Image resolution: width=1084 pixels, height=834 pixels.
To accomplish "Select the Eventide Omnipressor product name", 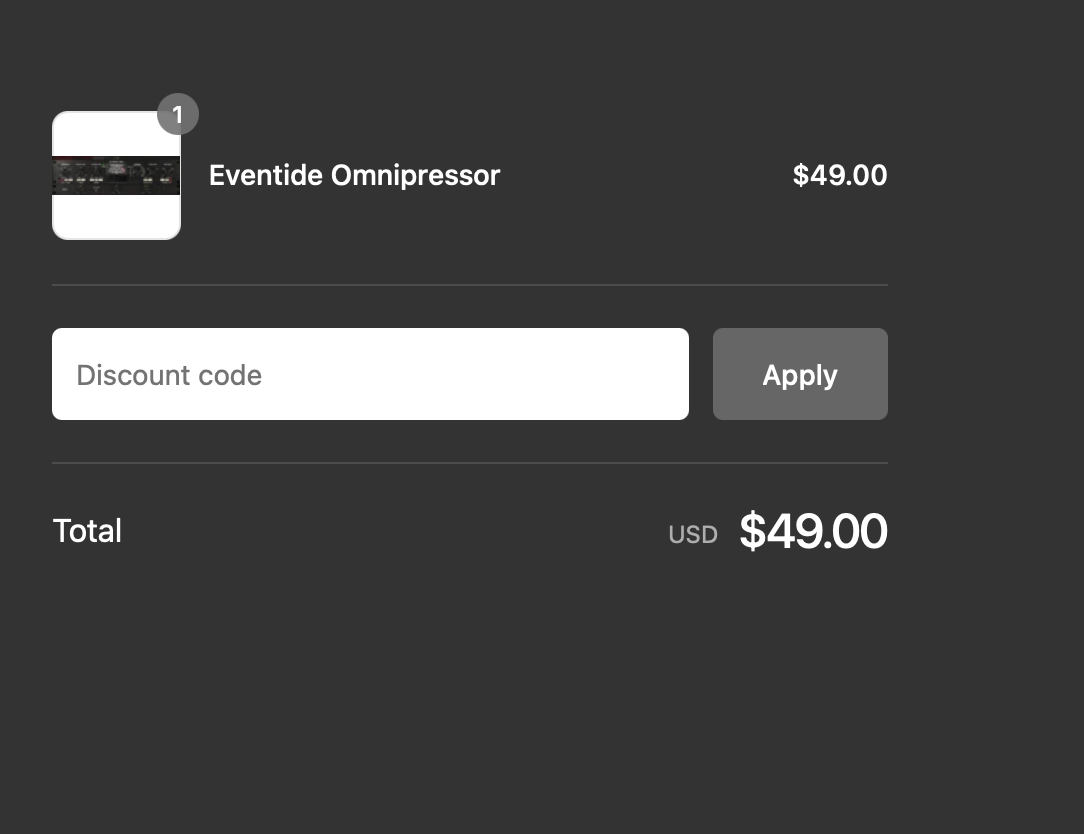I will pos(354,176).
